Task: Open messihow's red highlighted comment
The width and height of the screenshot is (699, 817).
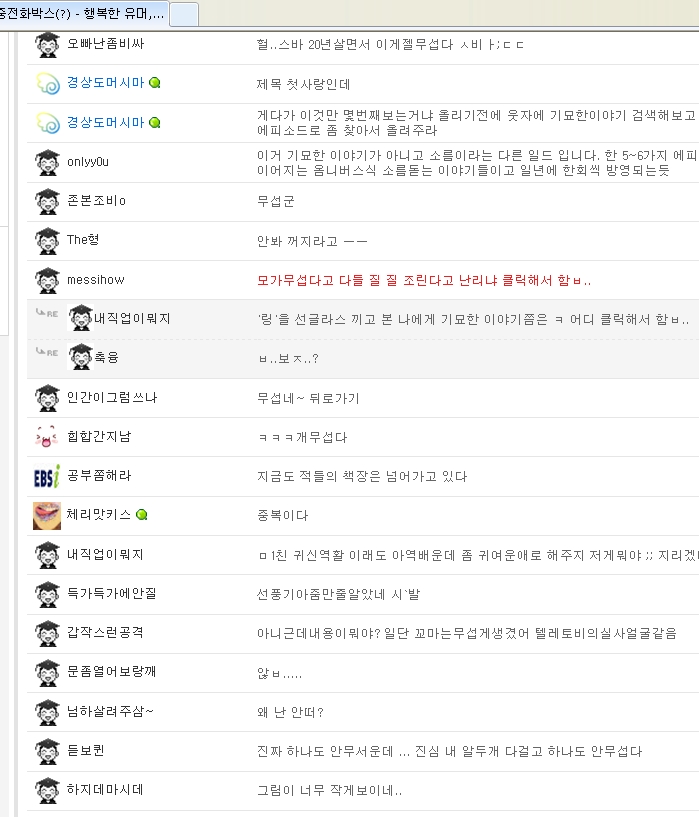Action: 424,280
